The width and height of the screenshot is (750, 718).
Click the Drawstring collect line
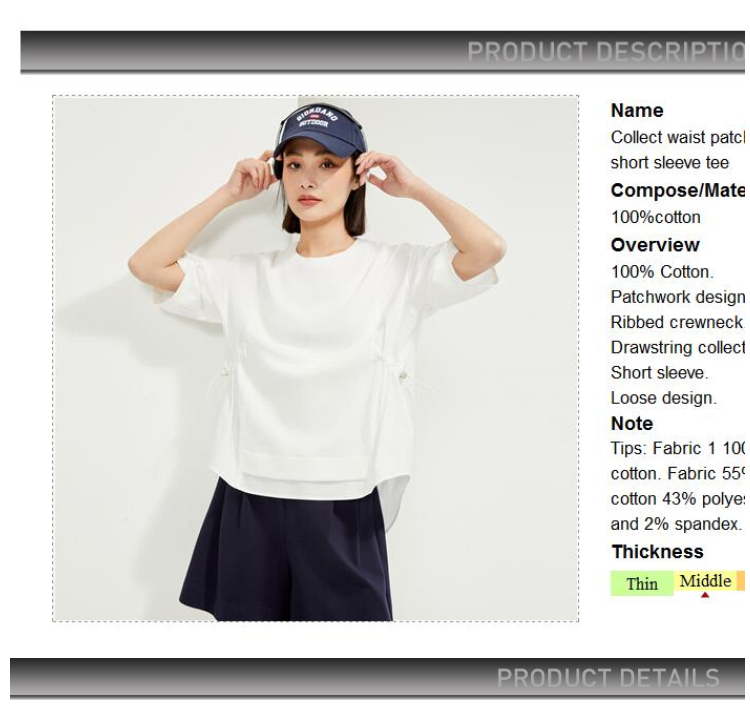(x=678, y=348)
